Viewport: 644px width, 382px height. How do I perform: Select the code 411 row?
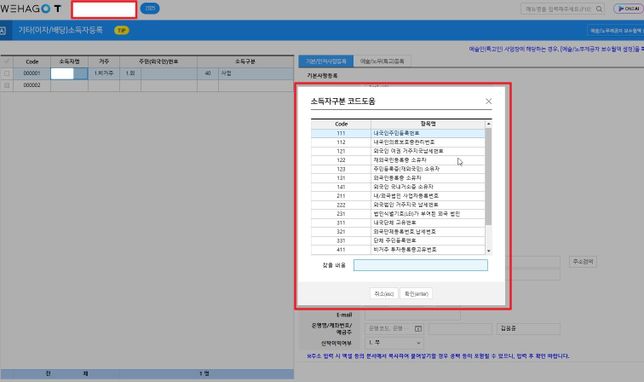pyautogui.click(x=398, y=249)
